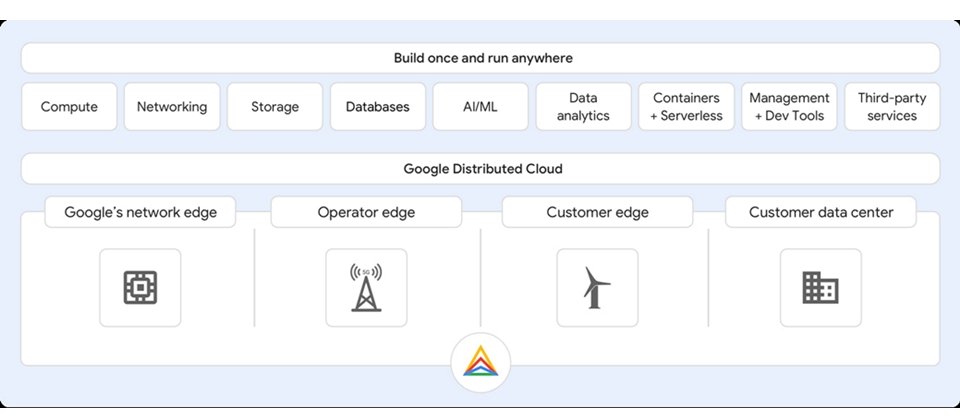This screenshot has height=420, width=960.
Task: Click the Databases box
Action: tap(378, 107)
